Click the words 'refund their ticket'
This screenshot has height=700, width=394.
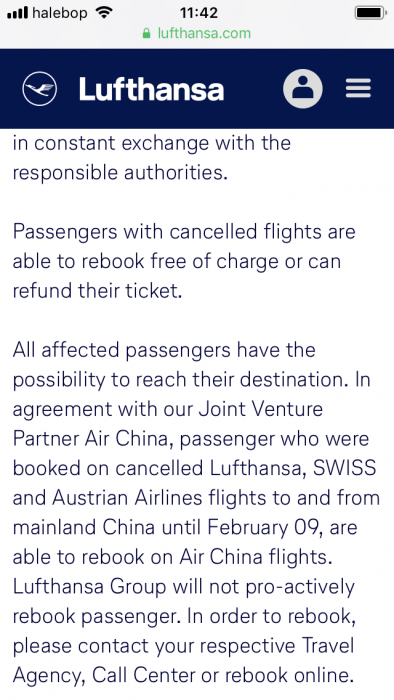tap(96, 291)
